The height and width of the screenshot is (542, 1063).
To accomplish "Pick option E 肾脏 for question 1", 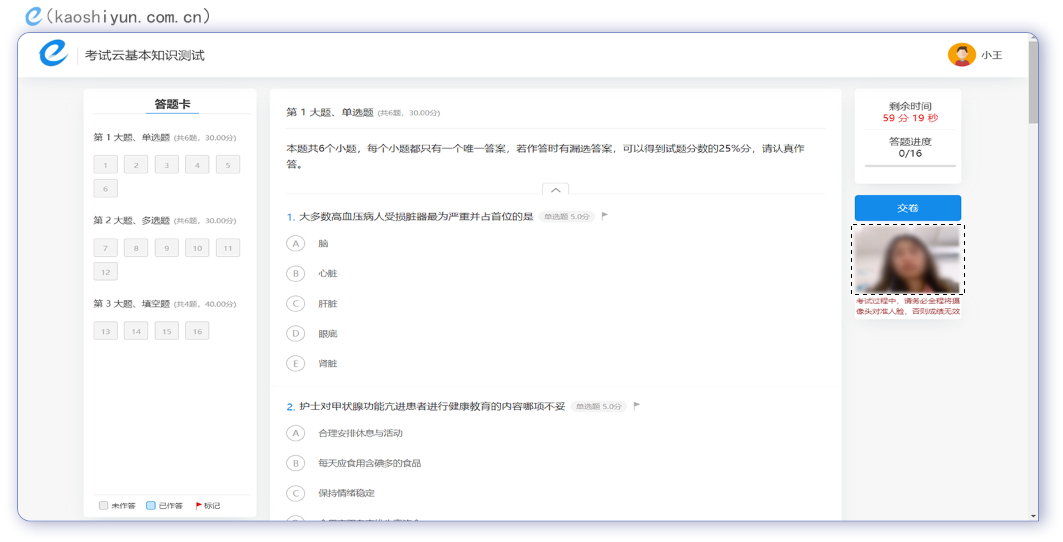I will coord(295,363).
